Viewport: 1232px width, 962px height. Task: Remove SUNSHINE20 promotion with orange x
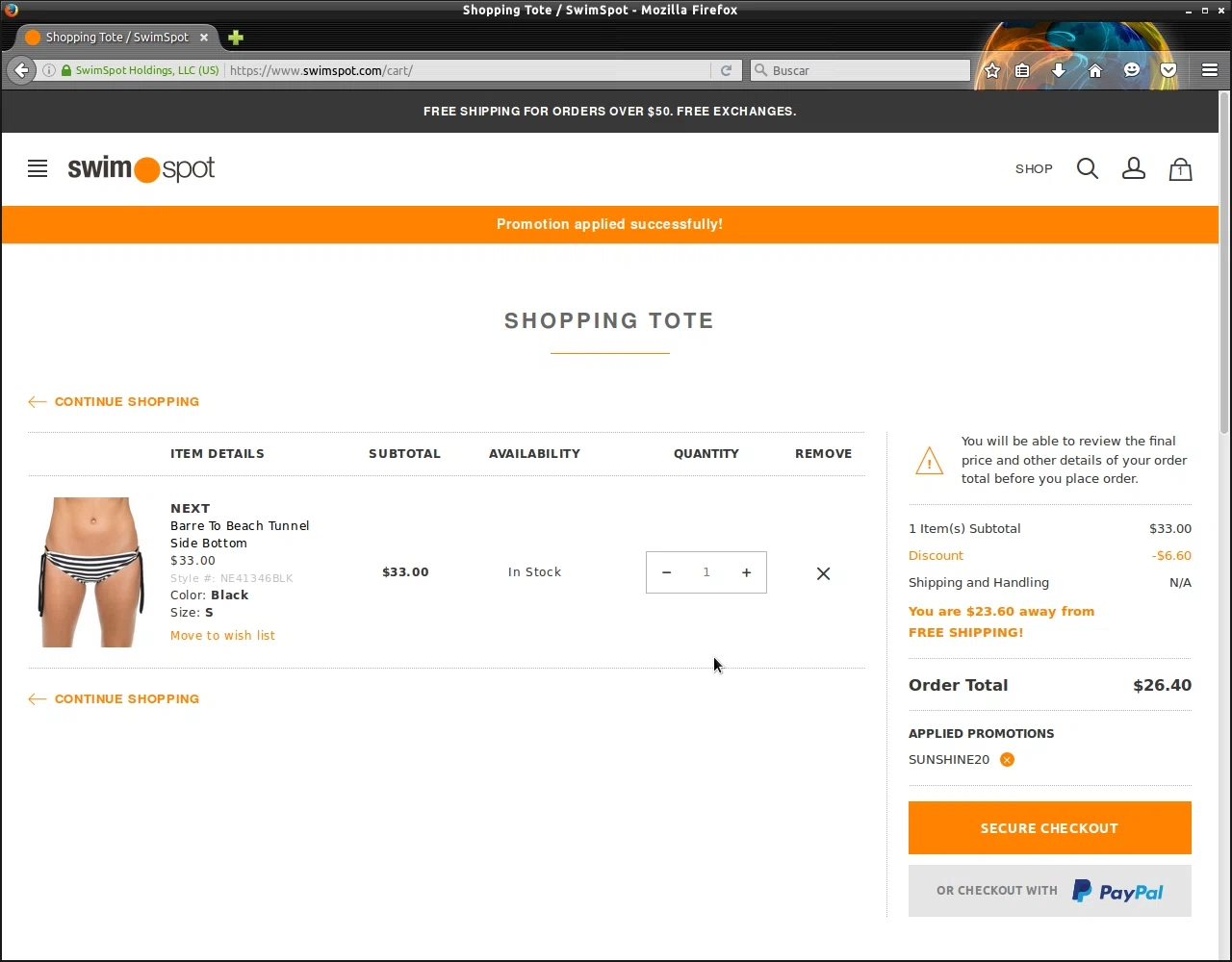coord(1007,759)
